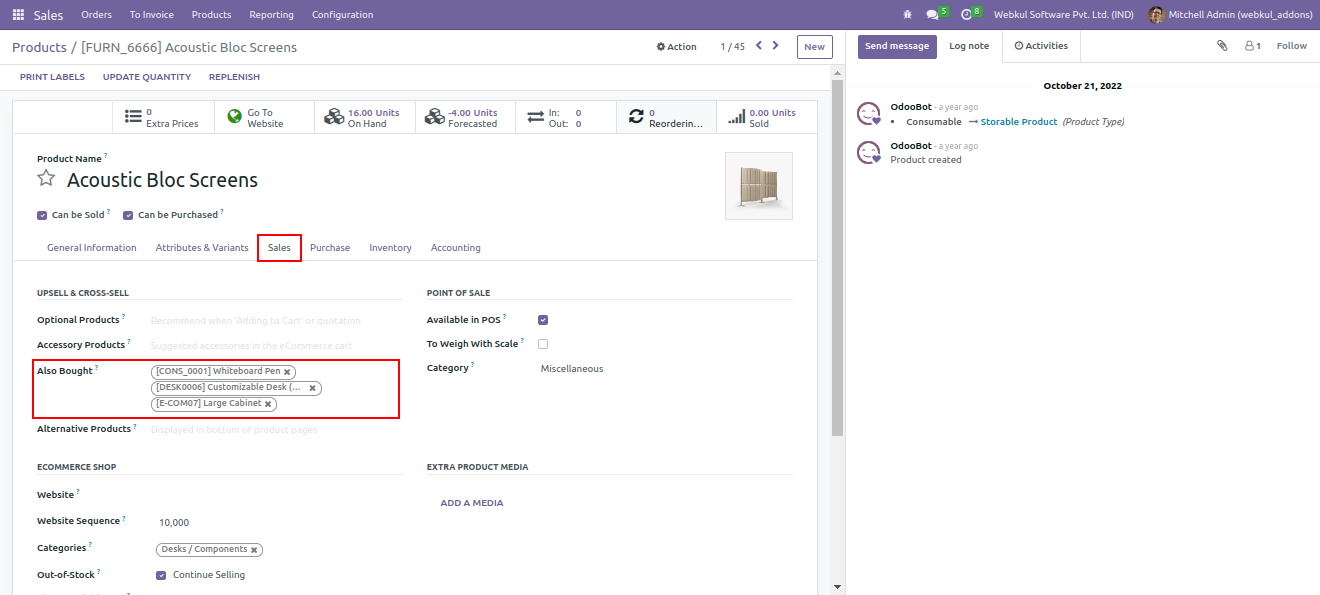Open the Configuration menu
Viewport: 1320px width, 595px height.
coord(342,15)
